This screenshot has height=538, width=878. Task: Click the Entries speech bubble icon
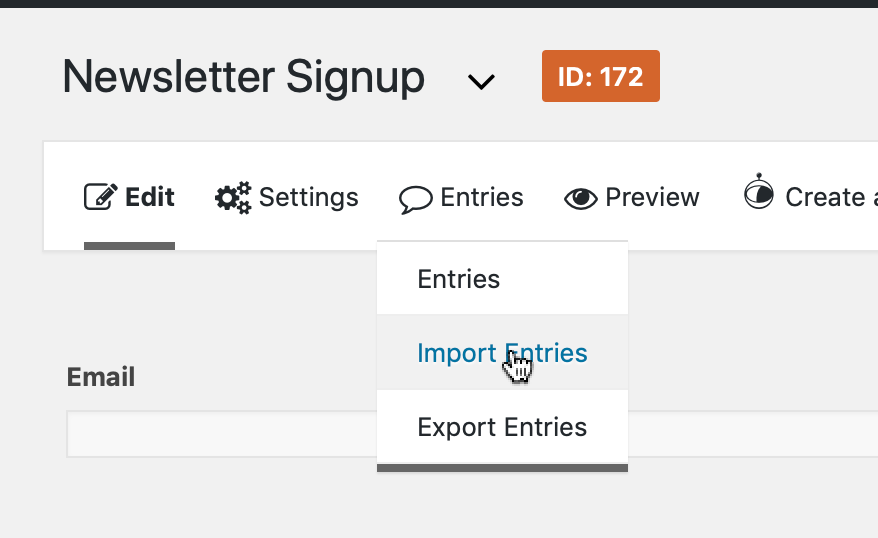[x=415, y=200]
